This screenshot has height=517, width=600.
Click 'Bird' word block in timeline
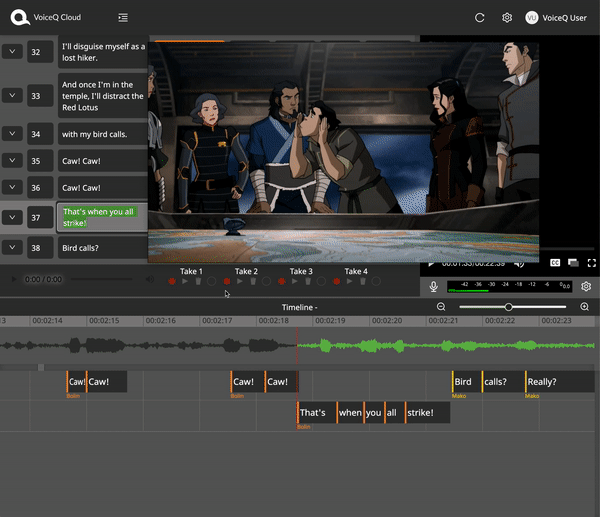tap(467, 382)
